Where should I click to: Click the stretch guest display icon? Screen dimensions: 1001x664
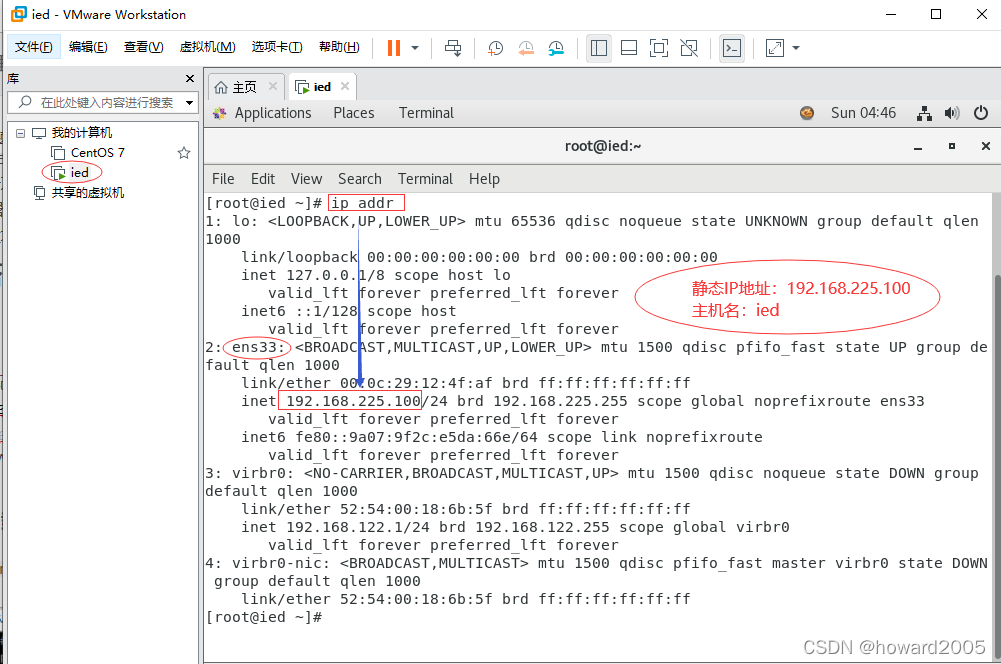774,48
